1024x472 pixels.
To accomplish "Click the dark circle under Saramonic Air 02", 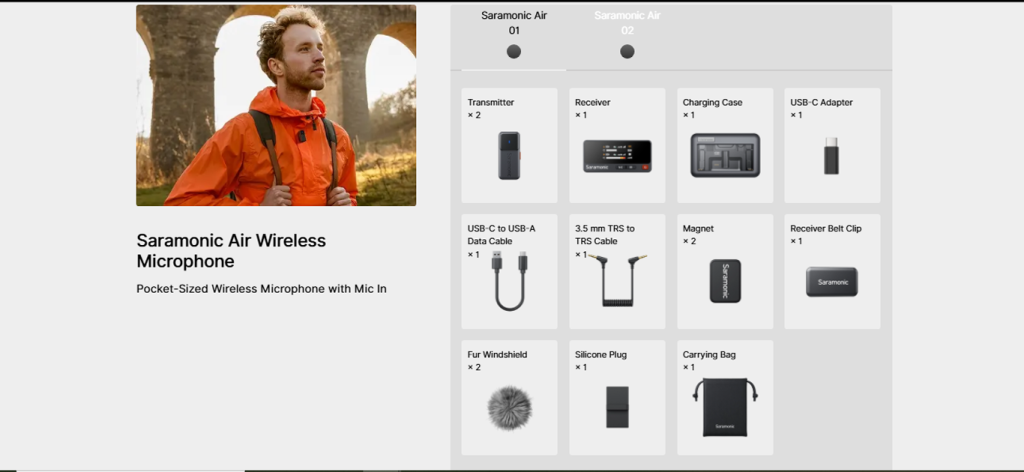I will click(x=627, y=52).
